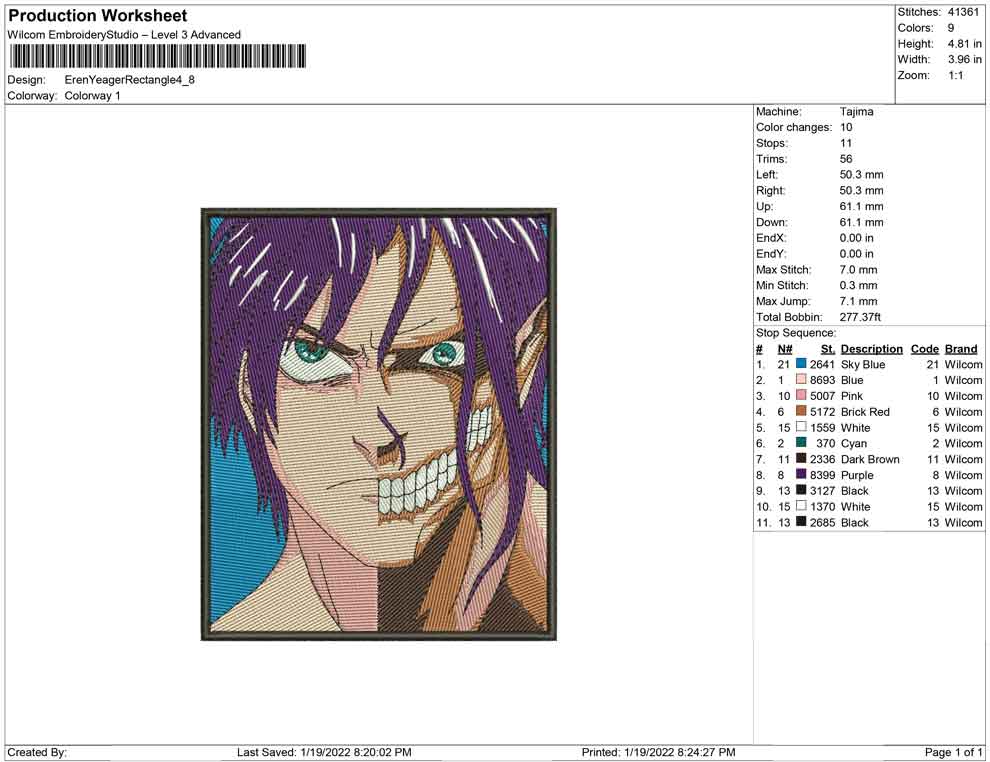The height and width of the screenshot is (762, 990).
Task: Click the Max Jump value '7.1 mm'
Action: 859,301
